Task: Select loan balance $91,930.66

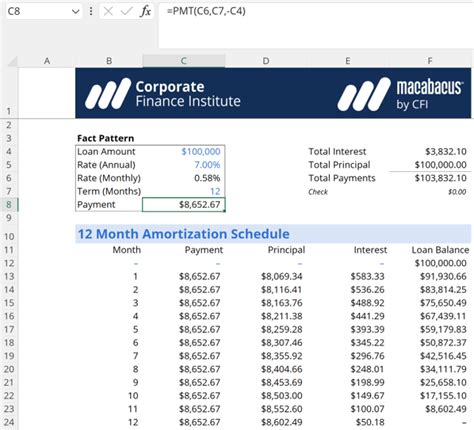Action: (x=443, y=276)
